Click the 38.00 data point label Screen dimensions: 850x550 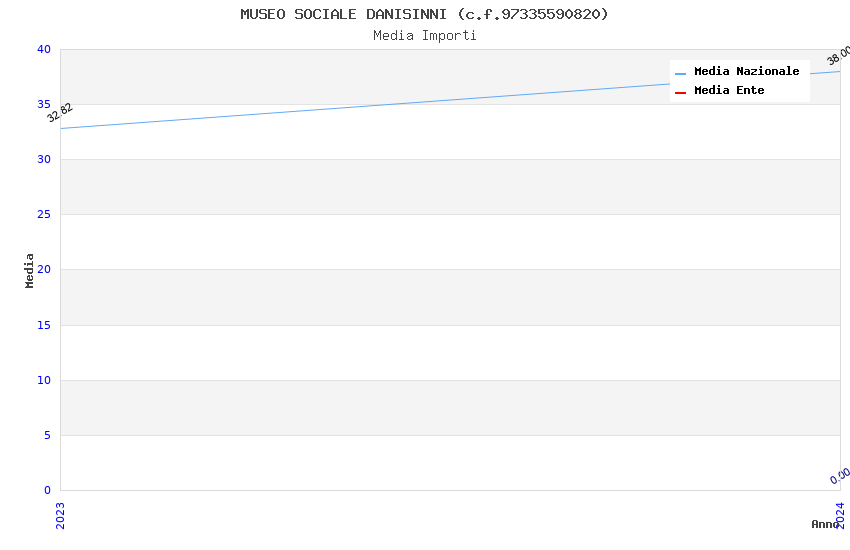[838, 56]
